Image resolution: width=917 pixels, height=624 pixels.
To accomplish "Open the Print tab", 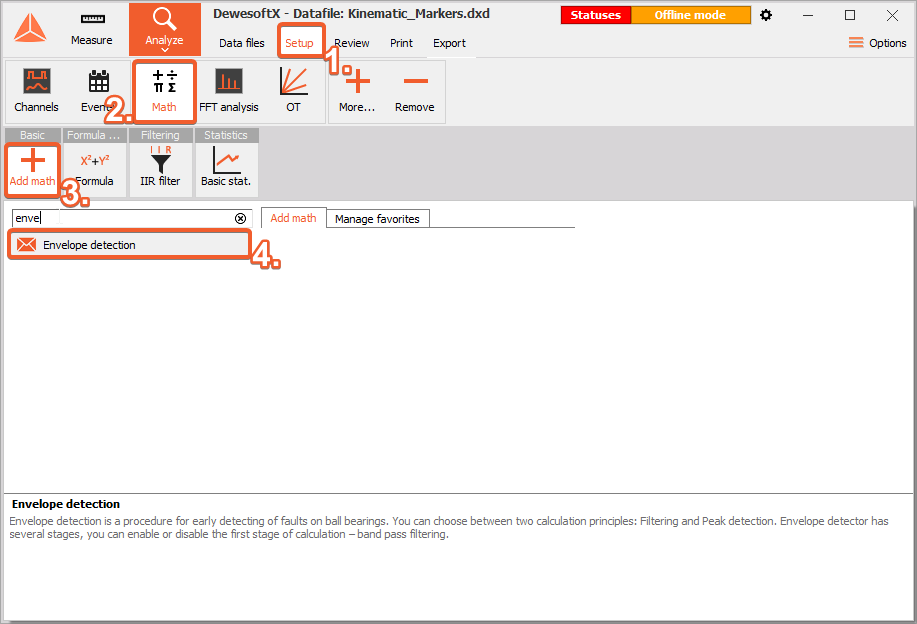I will [x=401, y=43].
